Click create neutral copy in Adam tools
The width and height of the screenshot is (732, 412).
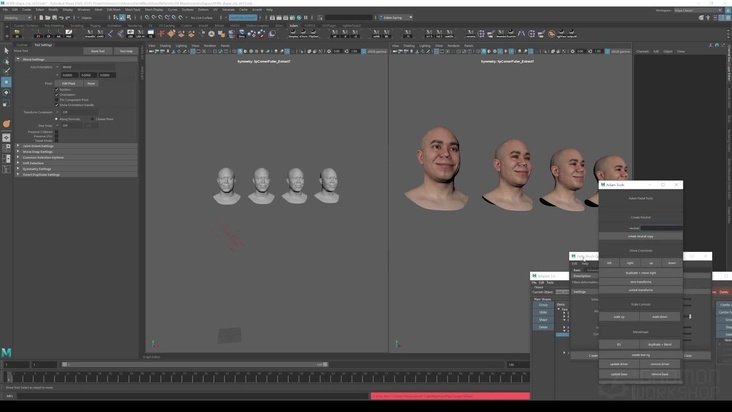[640, 237]
